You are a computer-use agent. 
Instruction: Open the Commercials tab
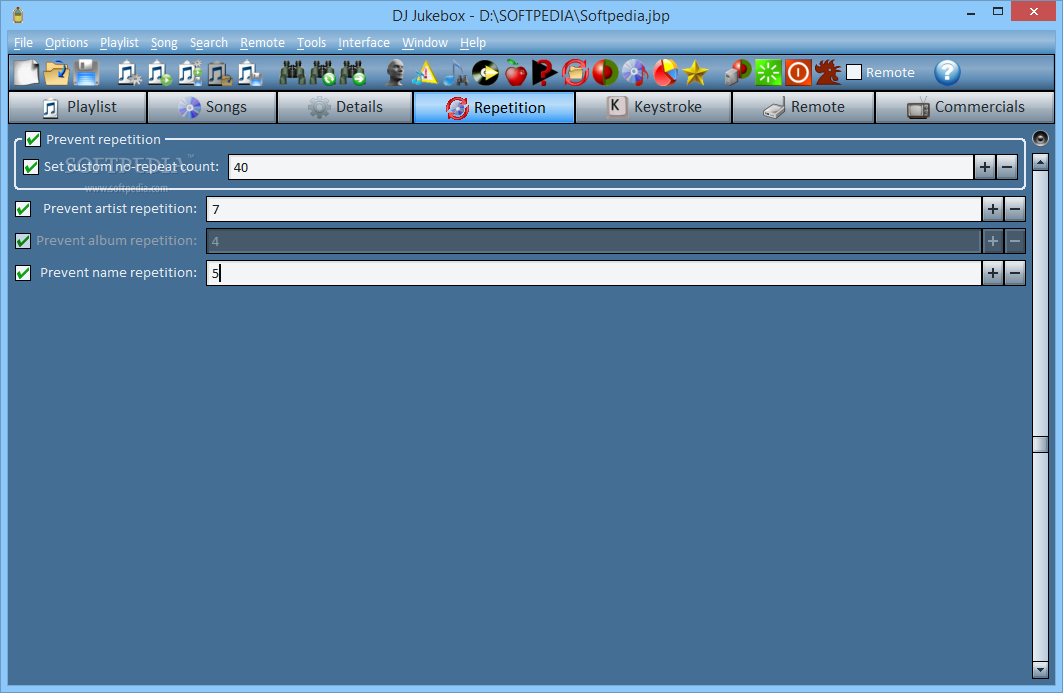[x=965, y=107]
